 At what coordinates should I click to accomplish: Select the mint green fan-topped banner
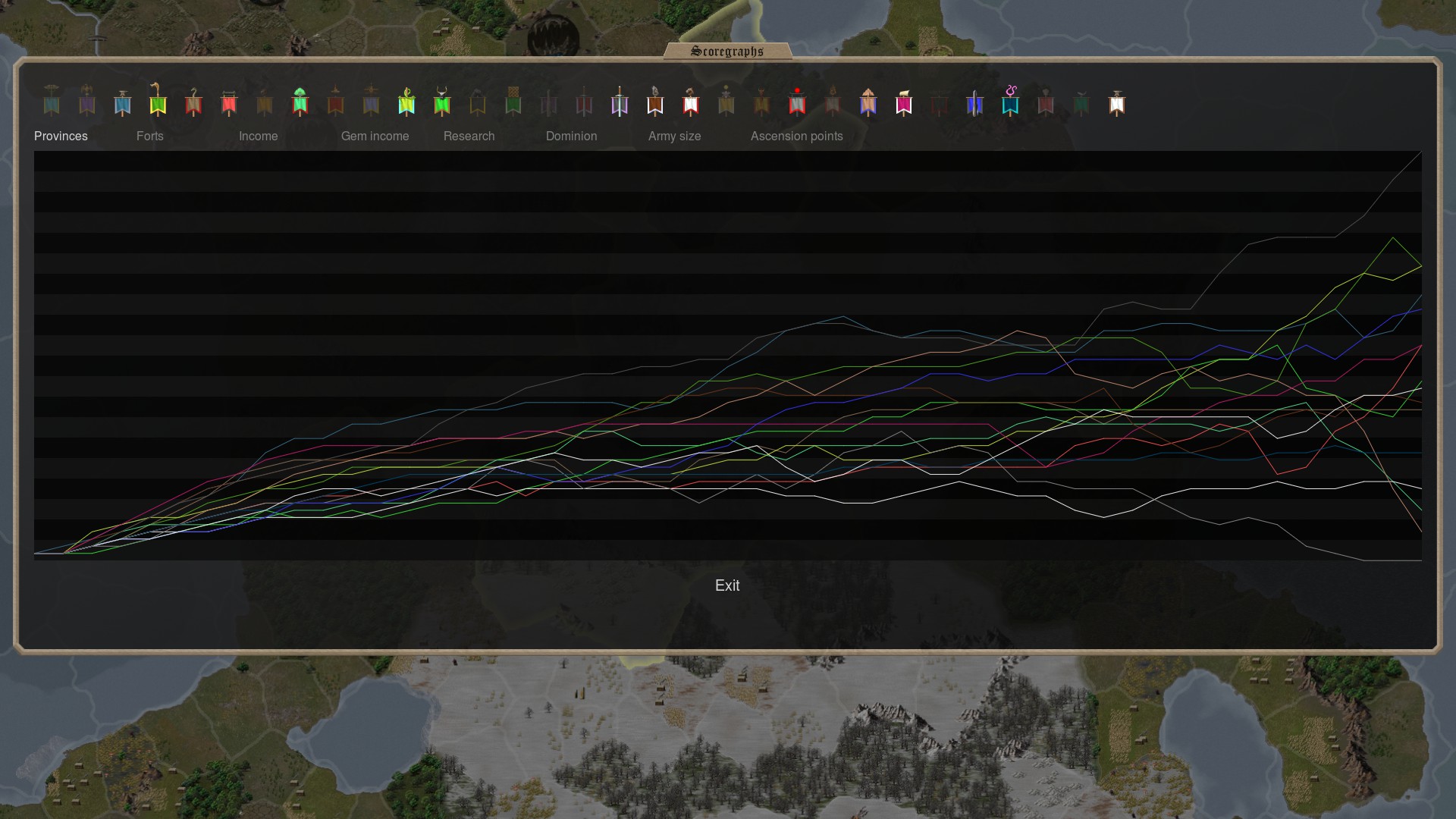point(300,102)
